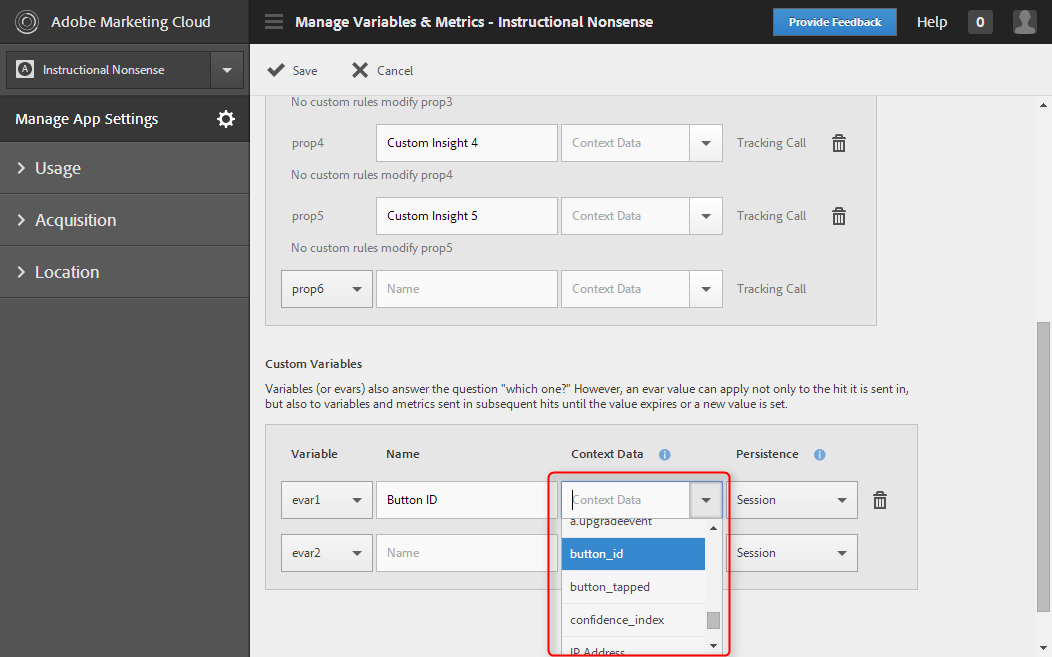Delete prop4 using its trash icon

839,143
